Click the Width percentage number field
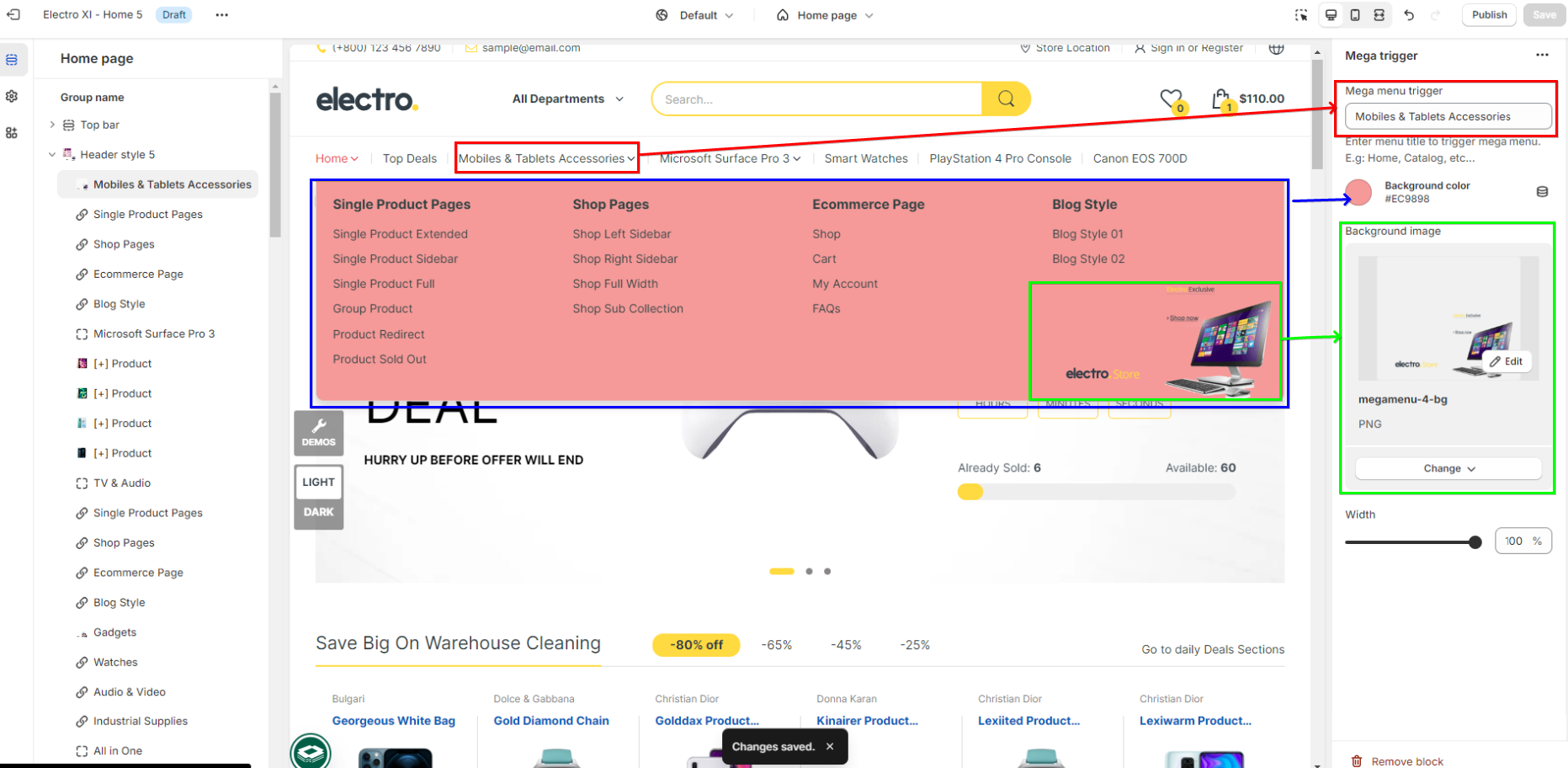This screenshot has width=1568, height=768. coord(1523,541)
